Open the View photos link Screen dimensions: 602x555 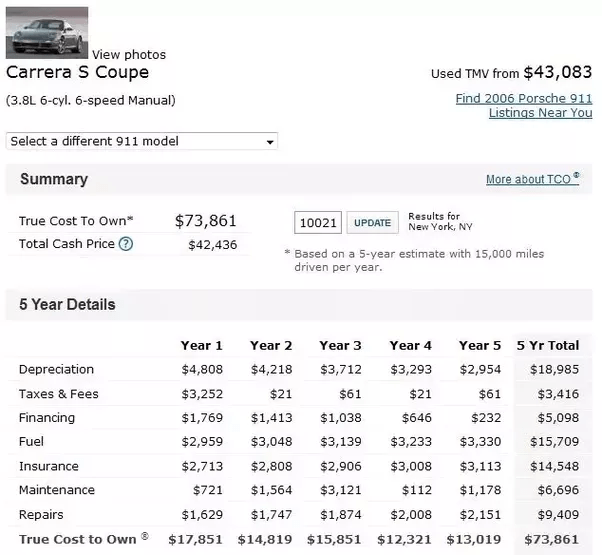129,55
